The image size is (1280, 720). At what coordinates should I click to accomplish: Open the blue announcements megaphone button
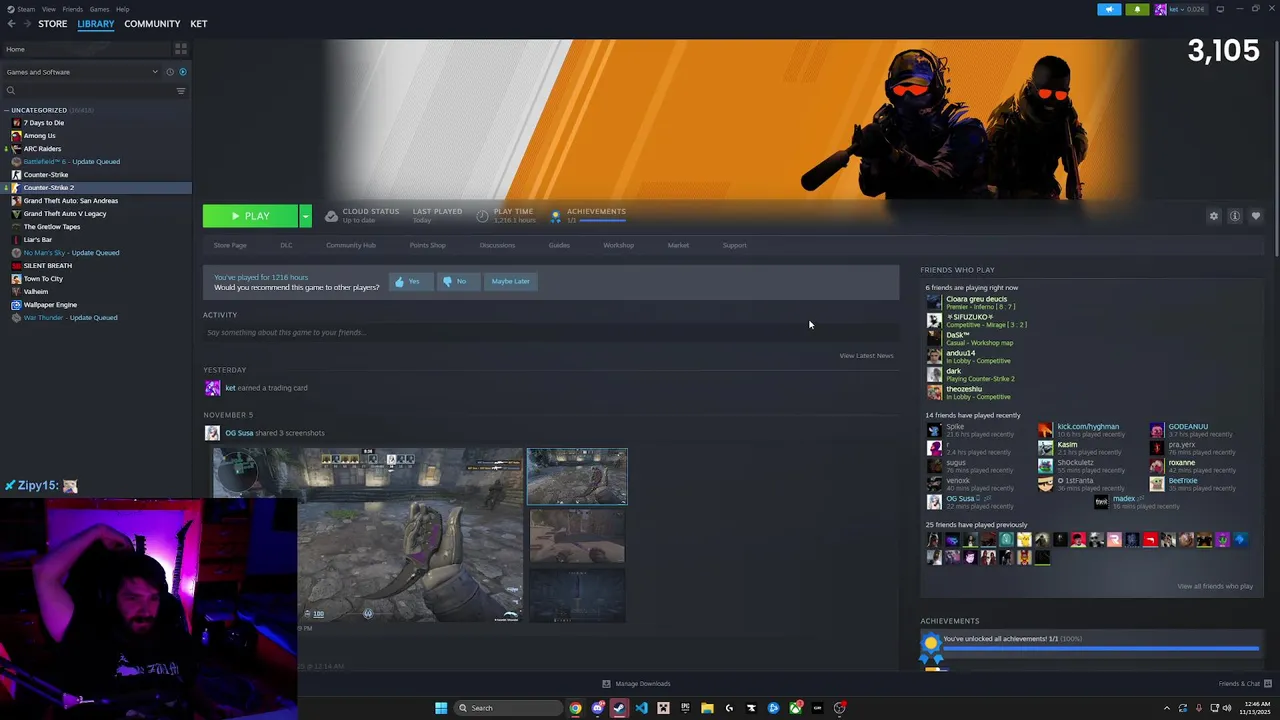[x=1109, y=9]
